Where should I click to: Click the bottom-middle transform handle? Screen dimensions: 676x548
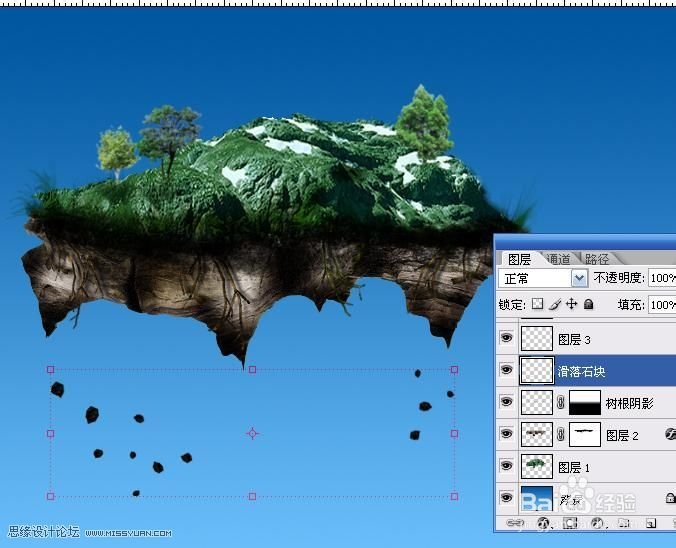(253, 496)
